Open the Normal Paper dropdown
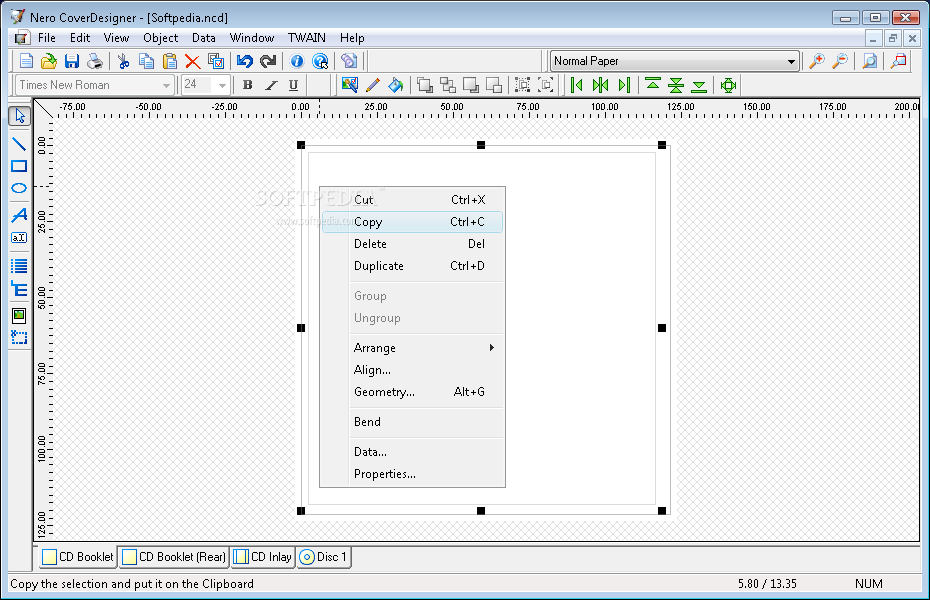Screen dimensions: 930x600 pos(791,61)
